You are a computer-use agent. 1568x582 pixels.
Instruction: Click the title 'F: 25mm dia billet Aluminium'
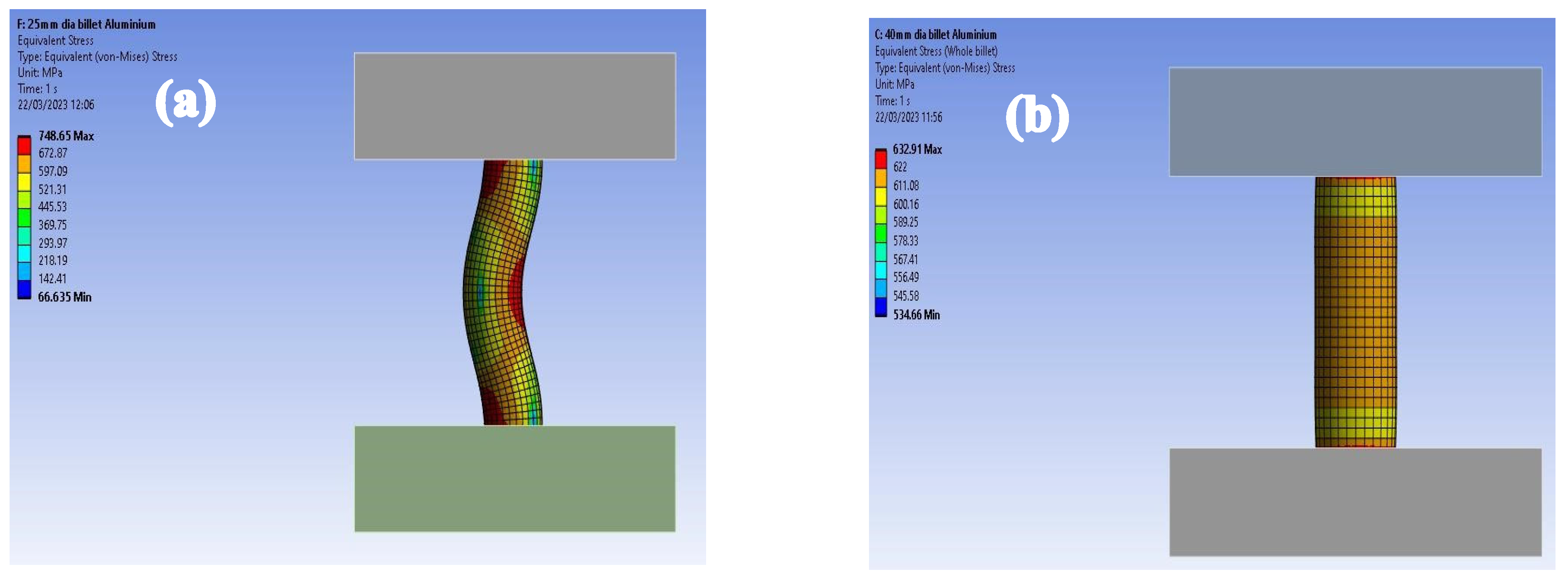coord(86,24)
